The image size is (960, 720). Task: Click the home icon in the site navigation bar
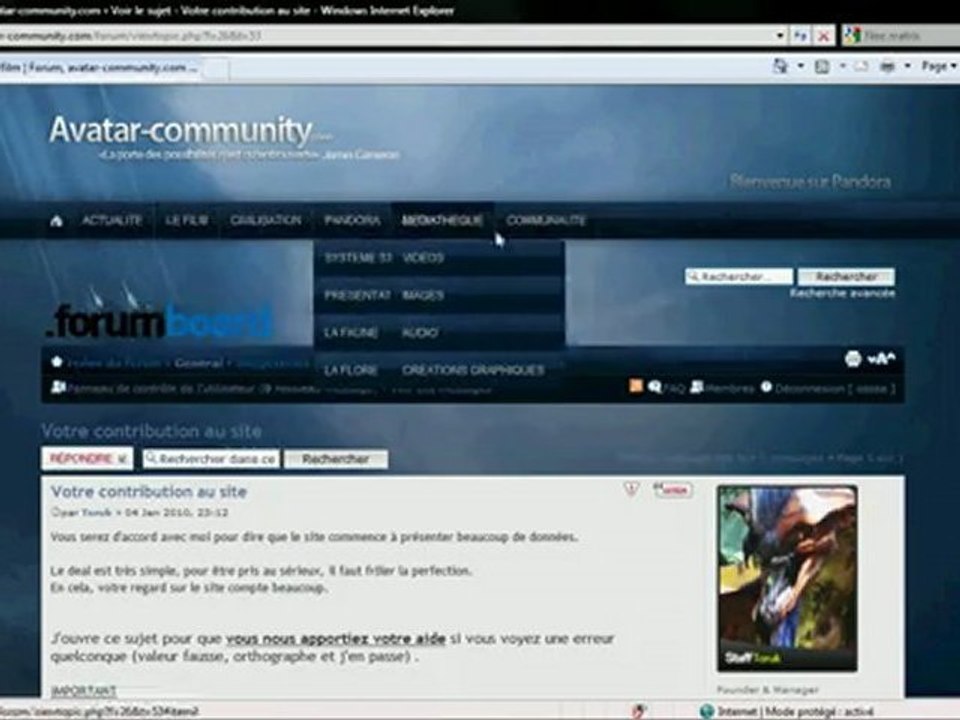point(56,220)
